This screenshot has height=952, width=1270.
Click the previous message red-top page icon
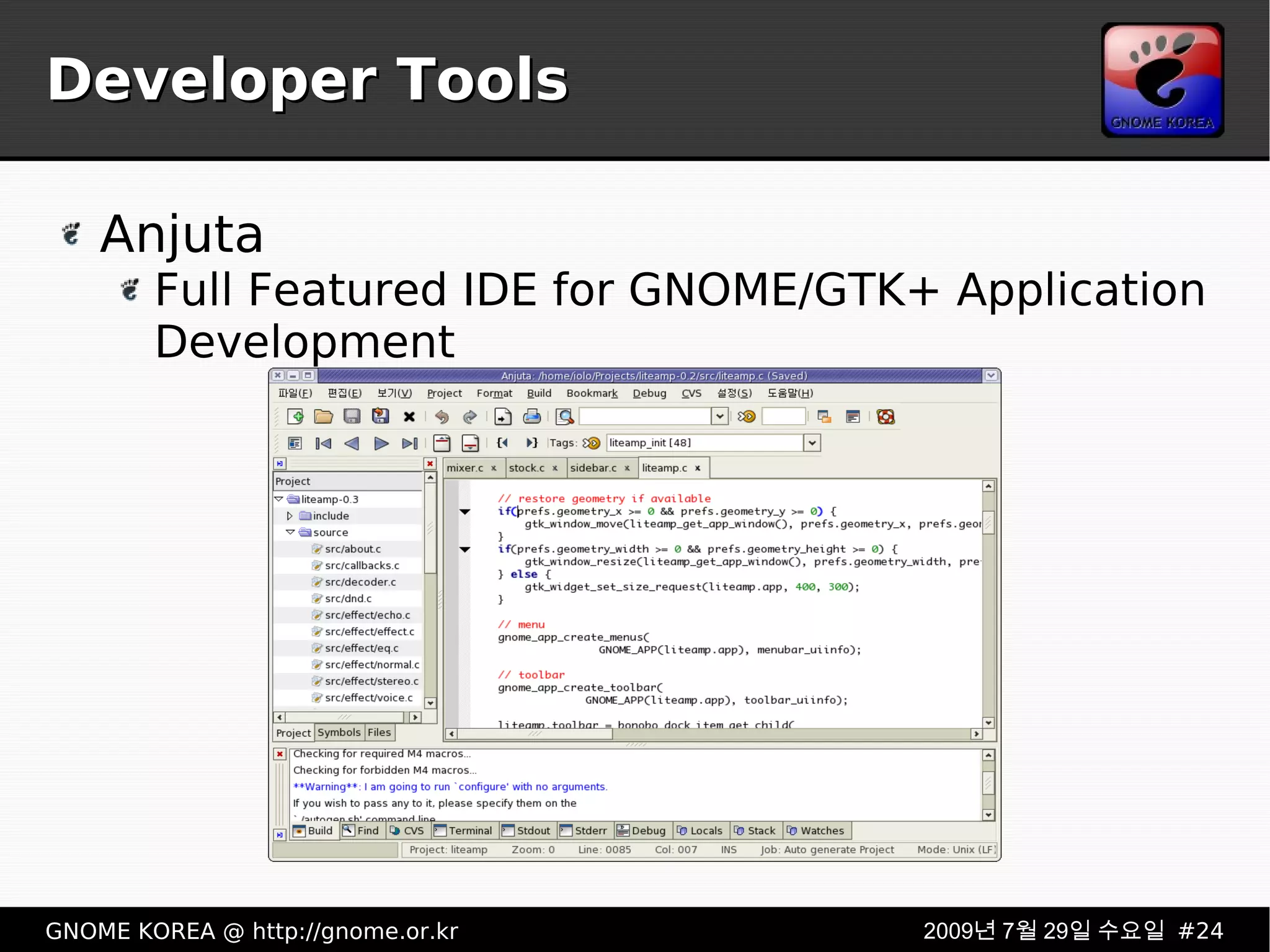tap(442, 443)
